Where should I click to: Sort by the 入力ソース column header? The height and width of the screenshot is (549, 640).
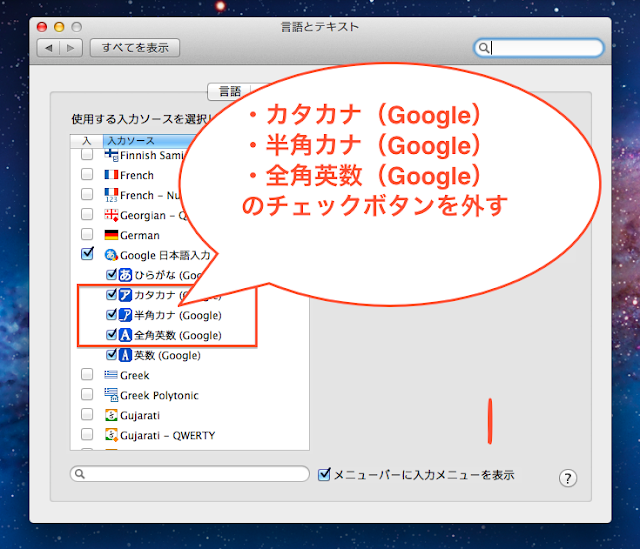point(147,141)
